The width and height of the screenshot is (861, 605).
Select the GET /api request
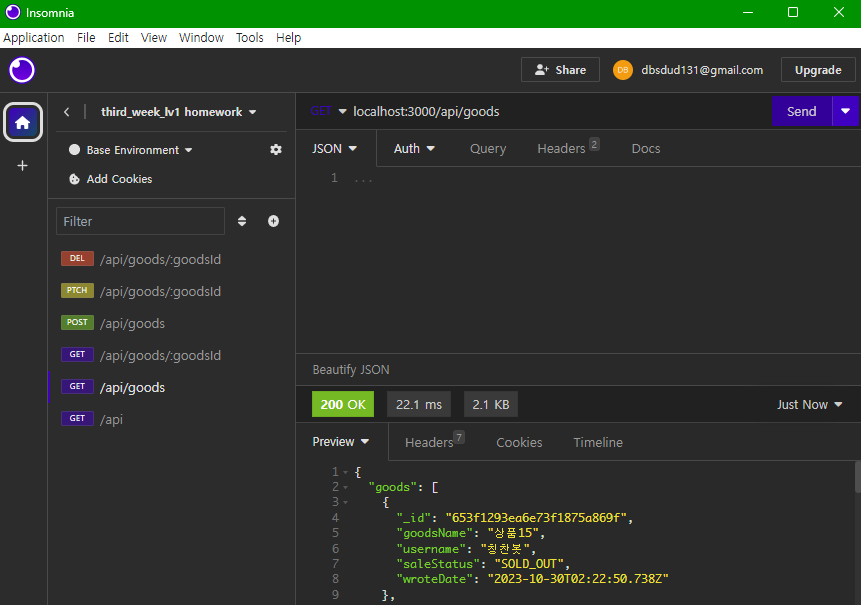tap(172, 419)
